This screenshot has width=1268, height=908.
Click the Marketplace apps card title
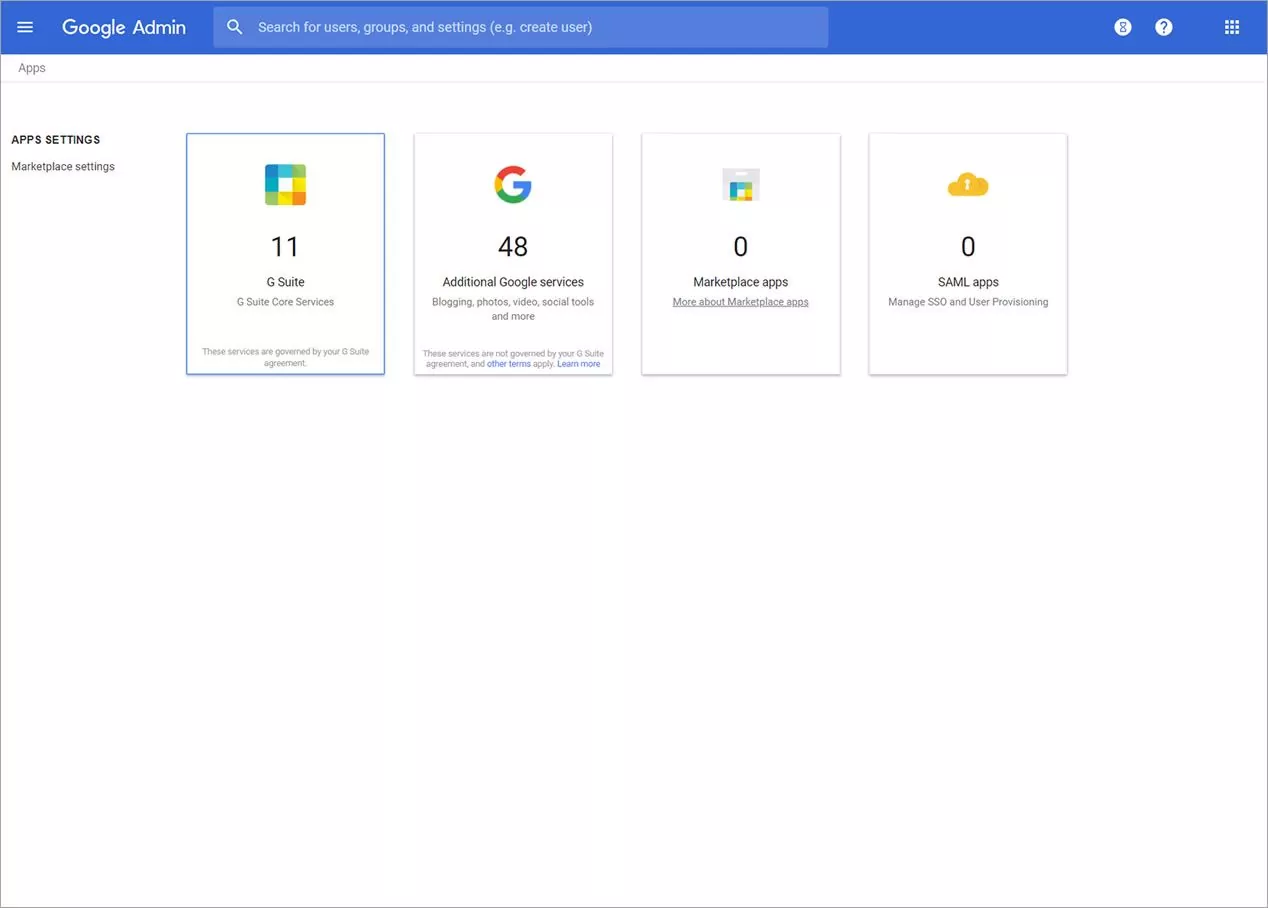click(741, 282)
